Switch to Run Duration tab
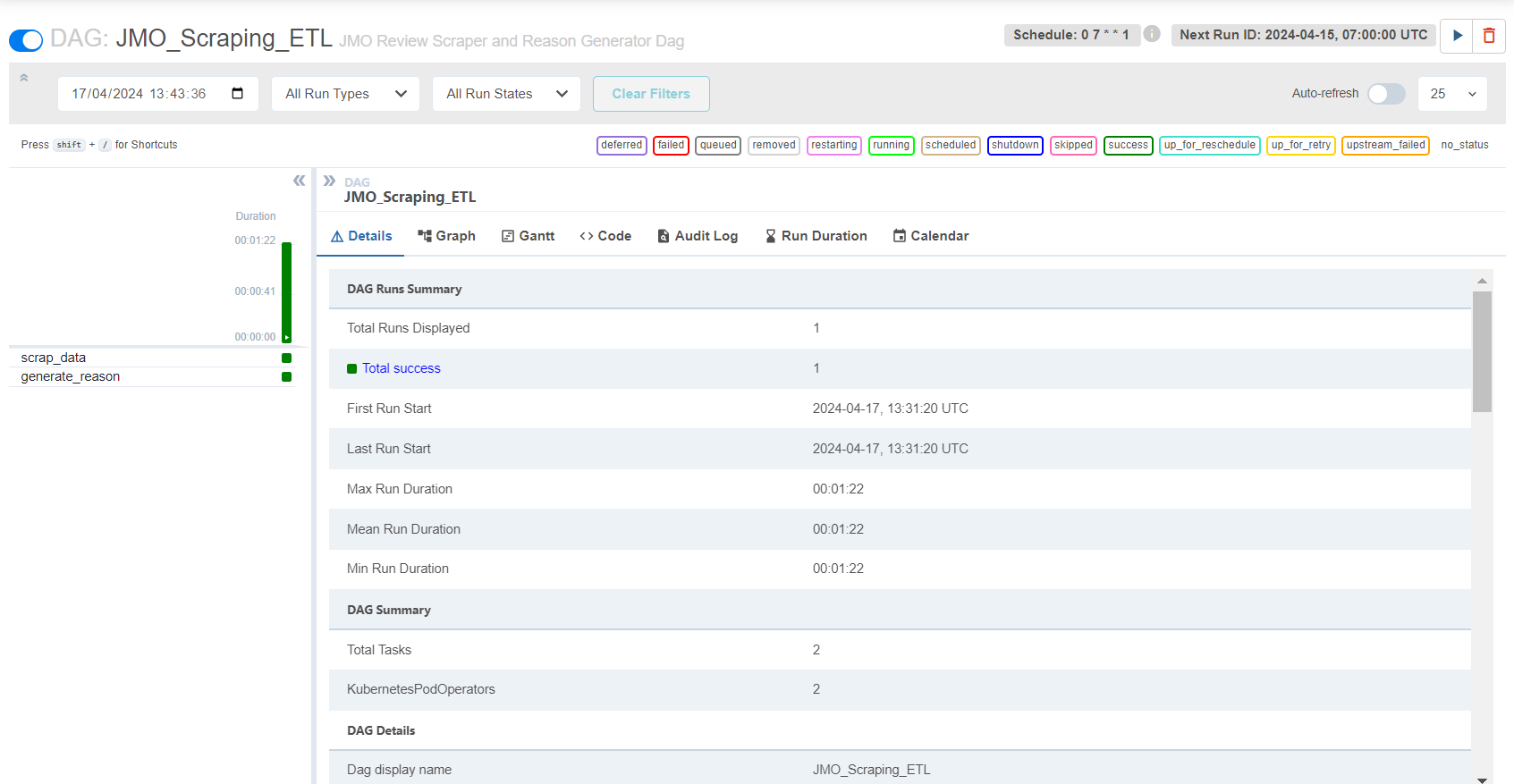This screenshot has width=1514, height=784. [x=816, y=236]
